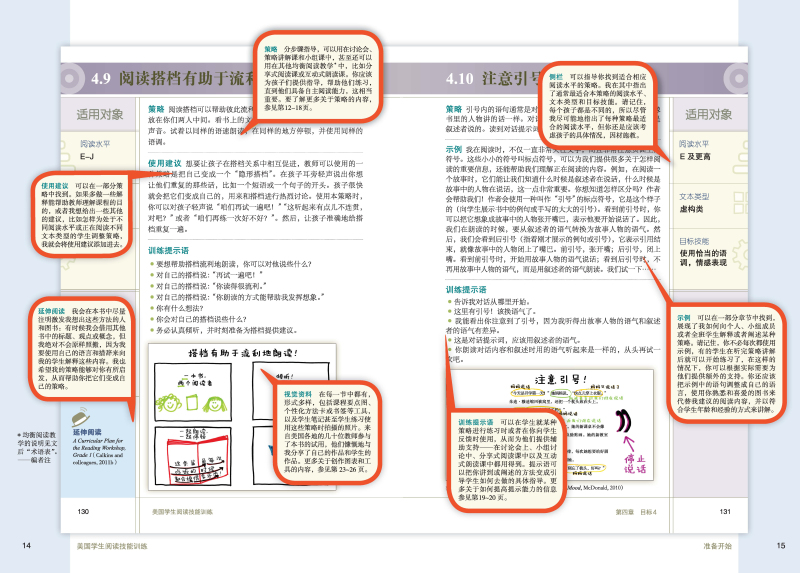Click '第四章 目标4' footer text
The width and height of the screenshot is (800, 573).
(x=636, y=512)
